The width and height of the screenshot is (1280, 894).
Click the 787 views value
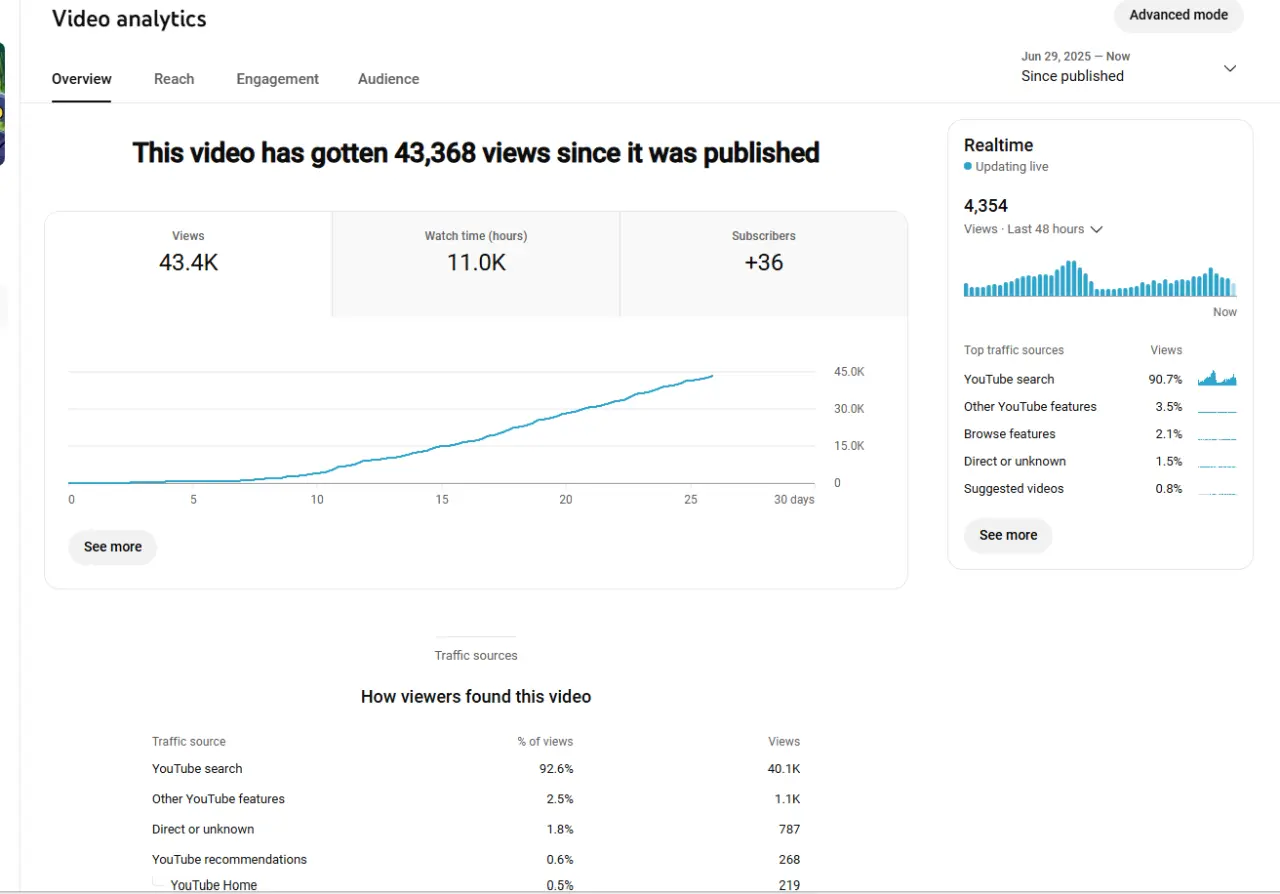(x=789, y=829)
